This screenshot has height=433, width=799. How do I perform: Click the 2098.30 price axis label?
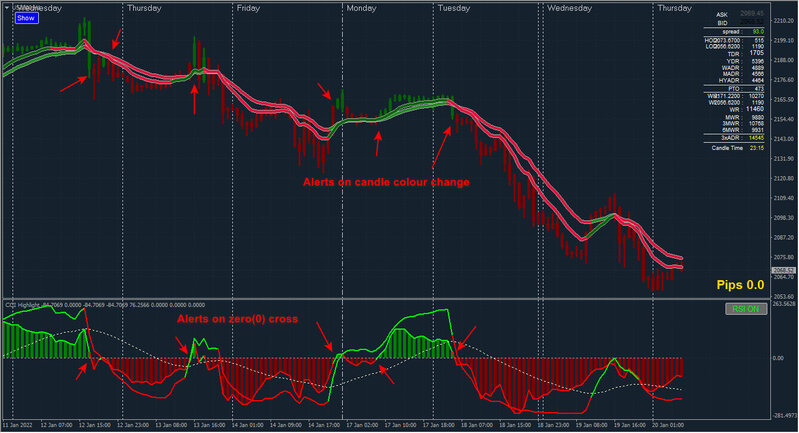(784, 218)
